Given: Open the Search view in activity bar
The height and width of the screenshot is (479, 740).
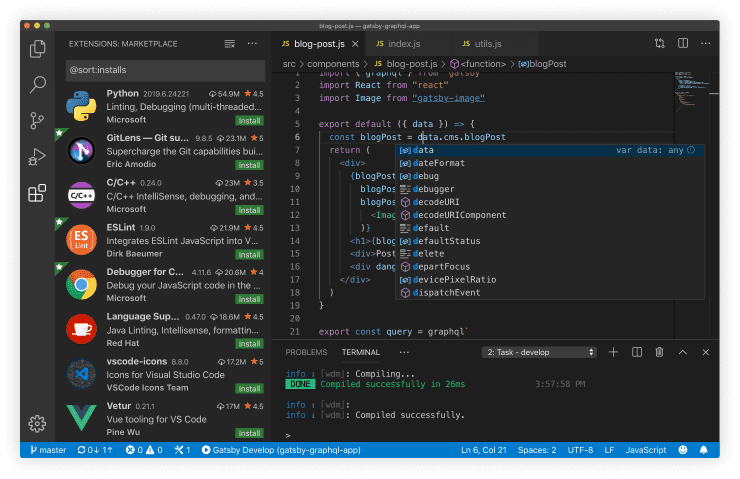Looking at the screenshot, I should coord(37,84).
